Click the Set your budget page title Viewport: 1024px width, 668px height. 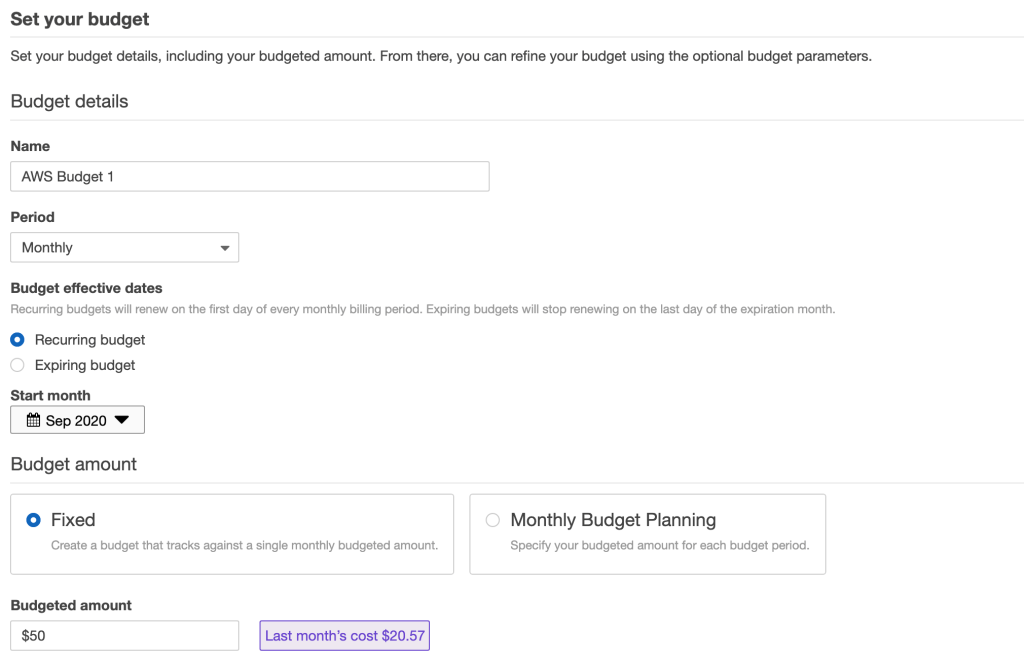(80, 19)
